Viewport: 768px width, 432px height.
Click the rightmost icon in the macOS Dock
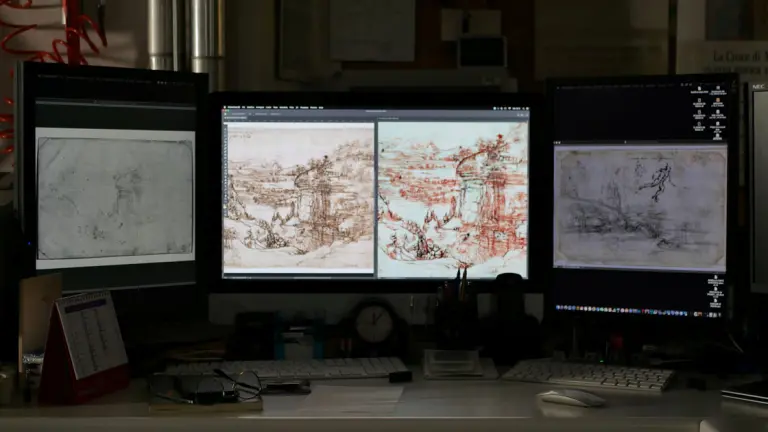722,308
